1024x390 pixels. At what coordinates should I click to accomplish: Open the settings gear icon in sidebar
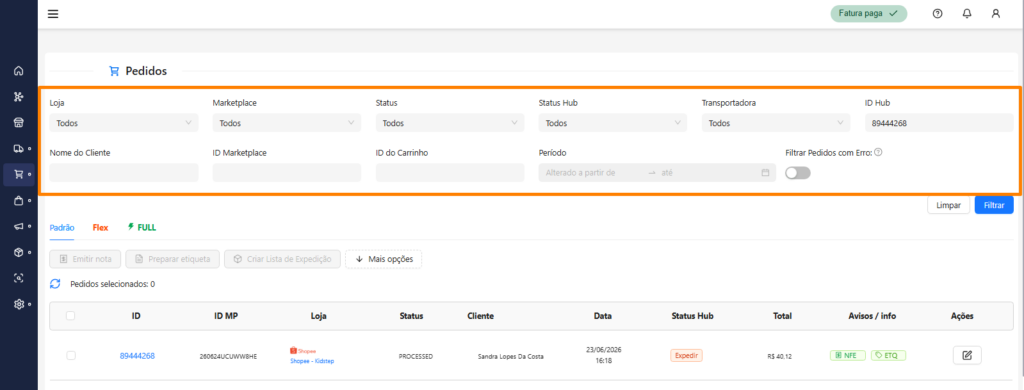point(18,304)
